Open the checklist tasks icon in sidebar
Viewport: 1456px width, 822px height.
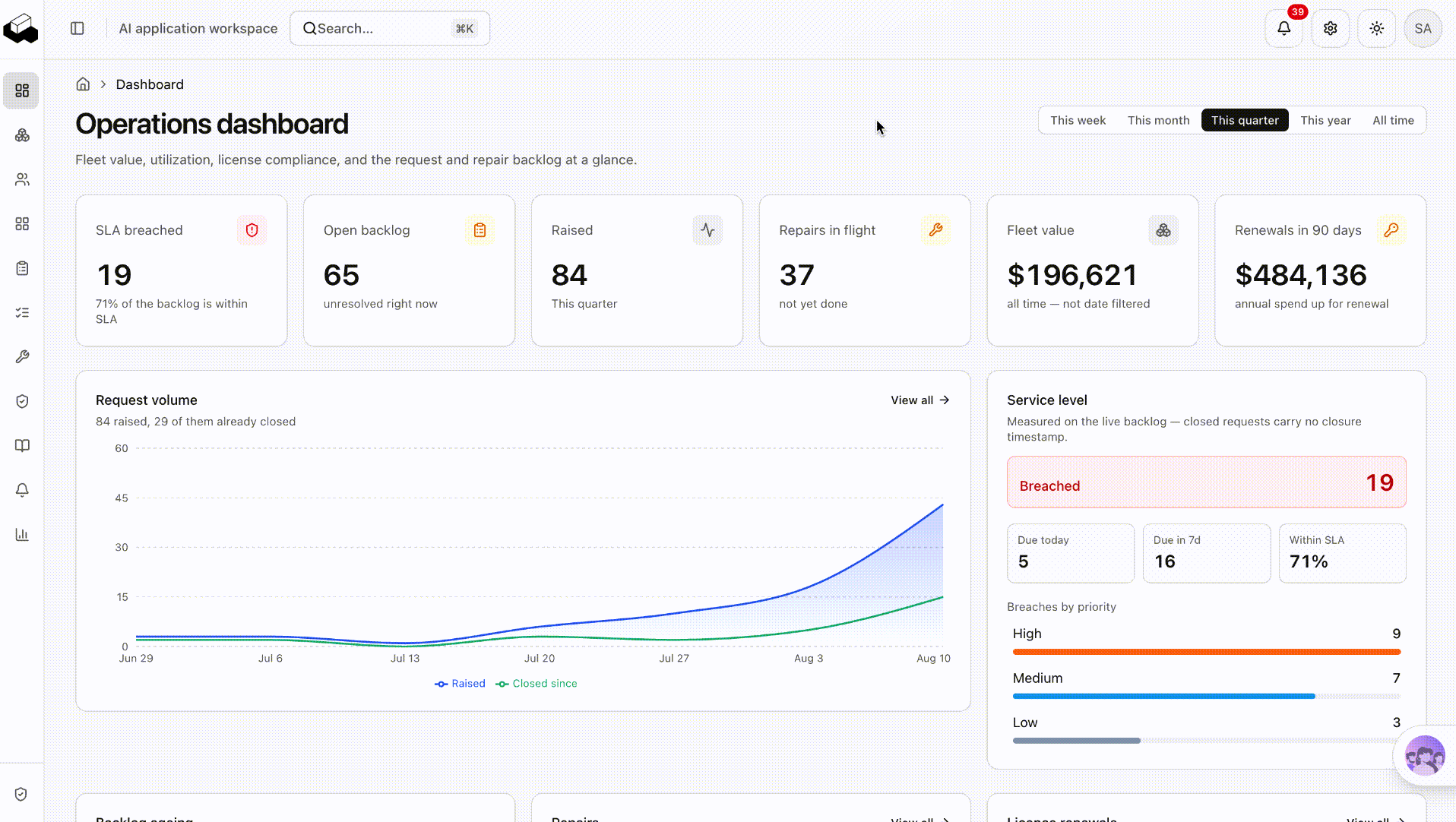22,312
